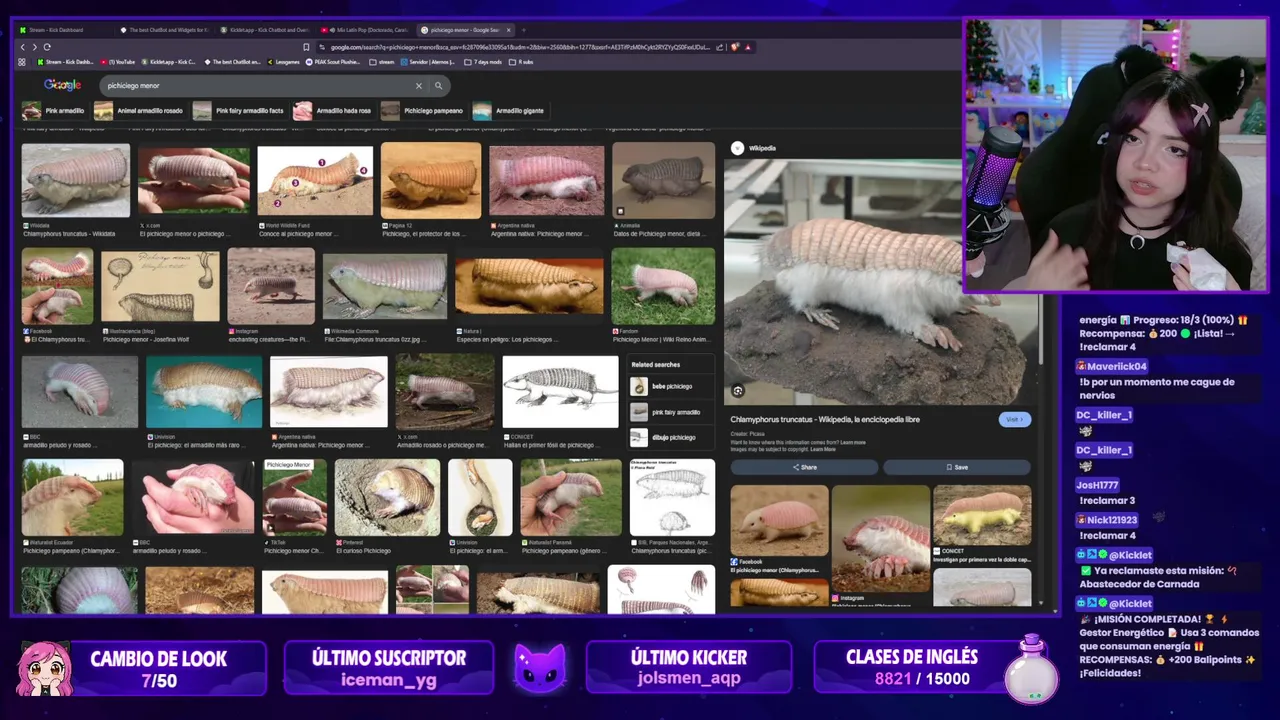Image resolution: width=1280 pixels, height=720 pixels.
Task: Open World Wildlife Fund labeled armadillo thumbnail
Action: pos(315,181)
